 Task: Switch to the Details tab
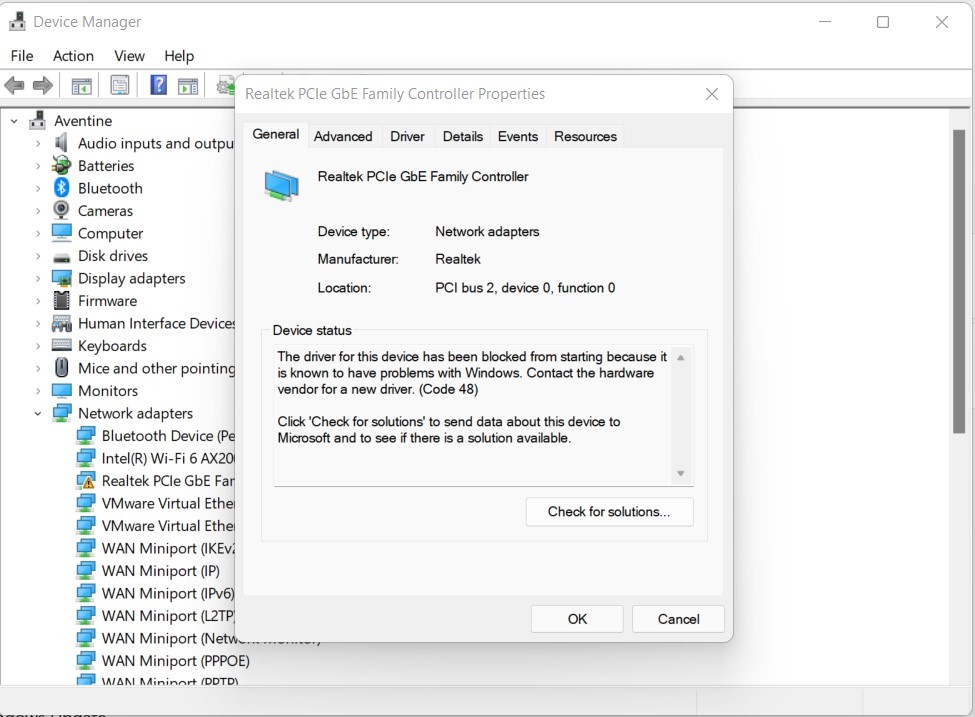[463, 136]
